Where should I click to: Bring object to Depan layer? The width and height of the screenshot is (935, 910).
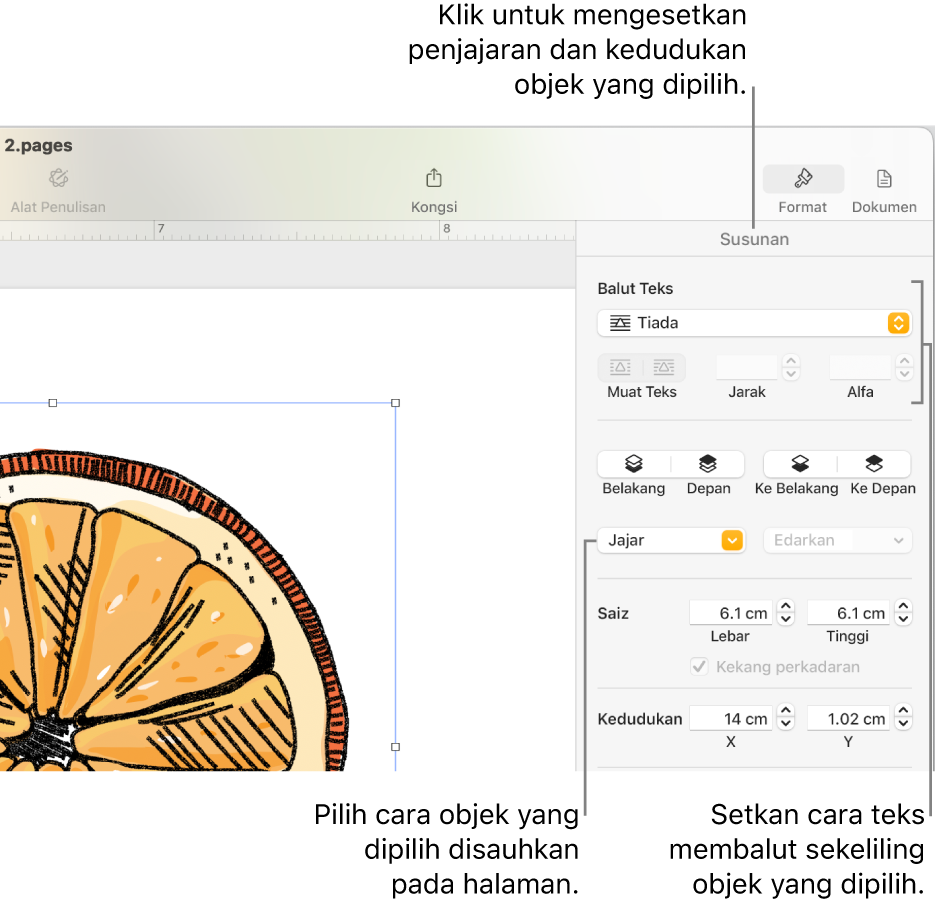tap(708, 463)
